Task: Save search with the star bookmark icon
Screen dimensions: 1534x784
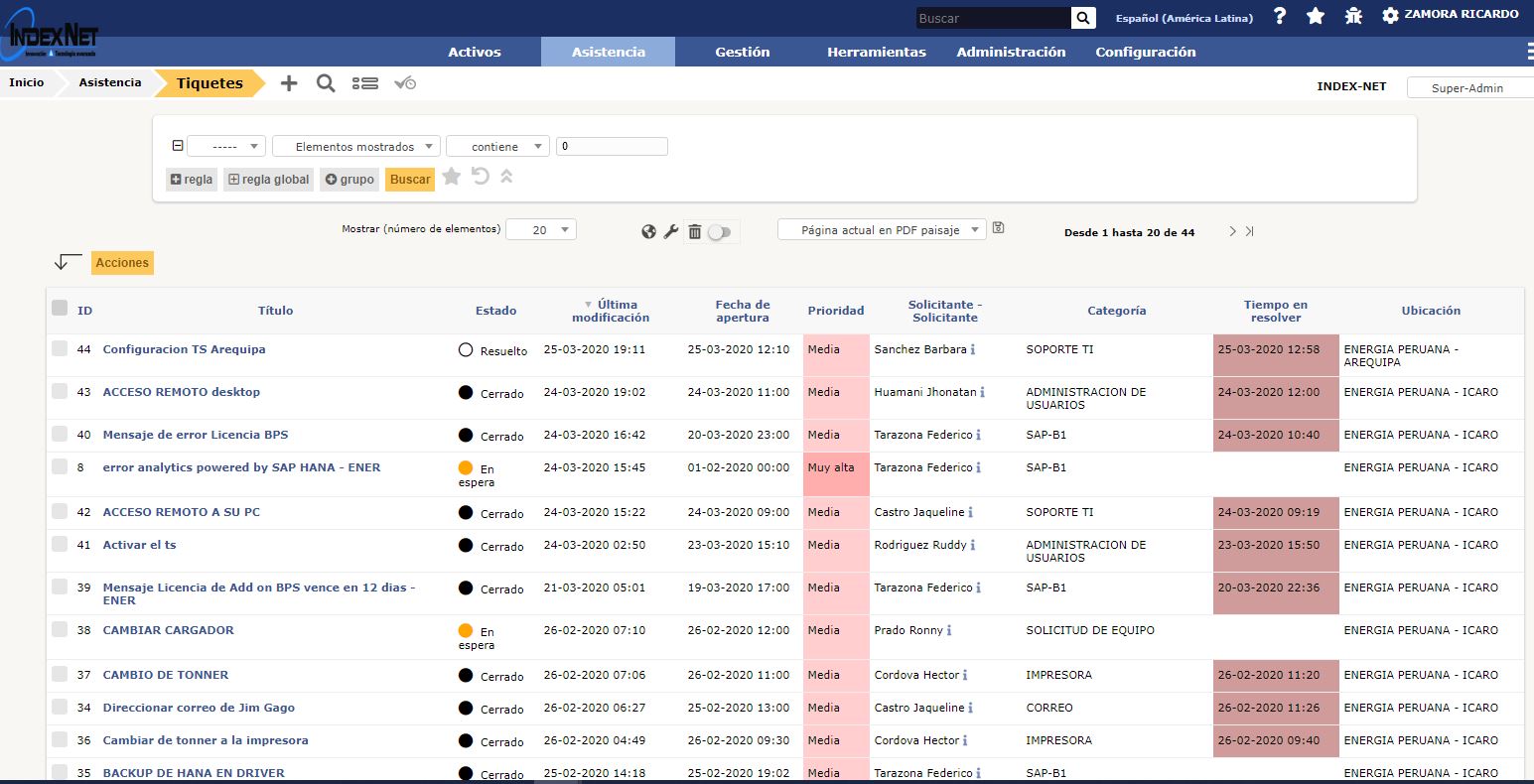Action: (x=452, y=177)
